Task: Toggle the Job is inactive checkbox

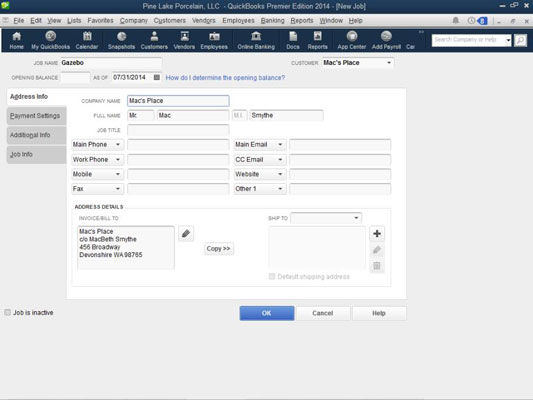Action: pos(7,312)
